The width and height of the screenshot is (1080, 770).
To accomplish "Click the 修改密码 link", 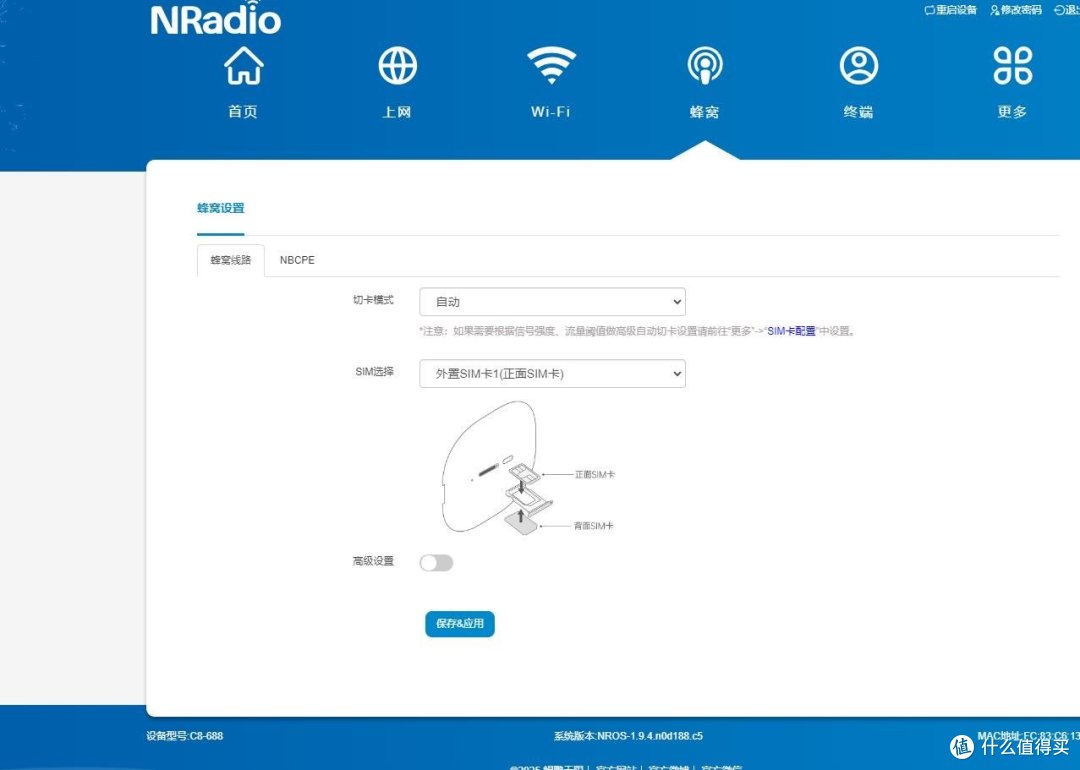I will click(x=1016, y=10).
